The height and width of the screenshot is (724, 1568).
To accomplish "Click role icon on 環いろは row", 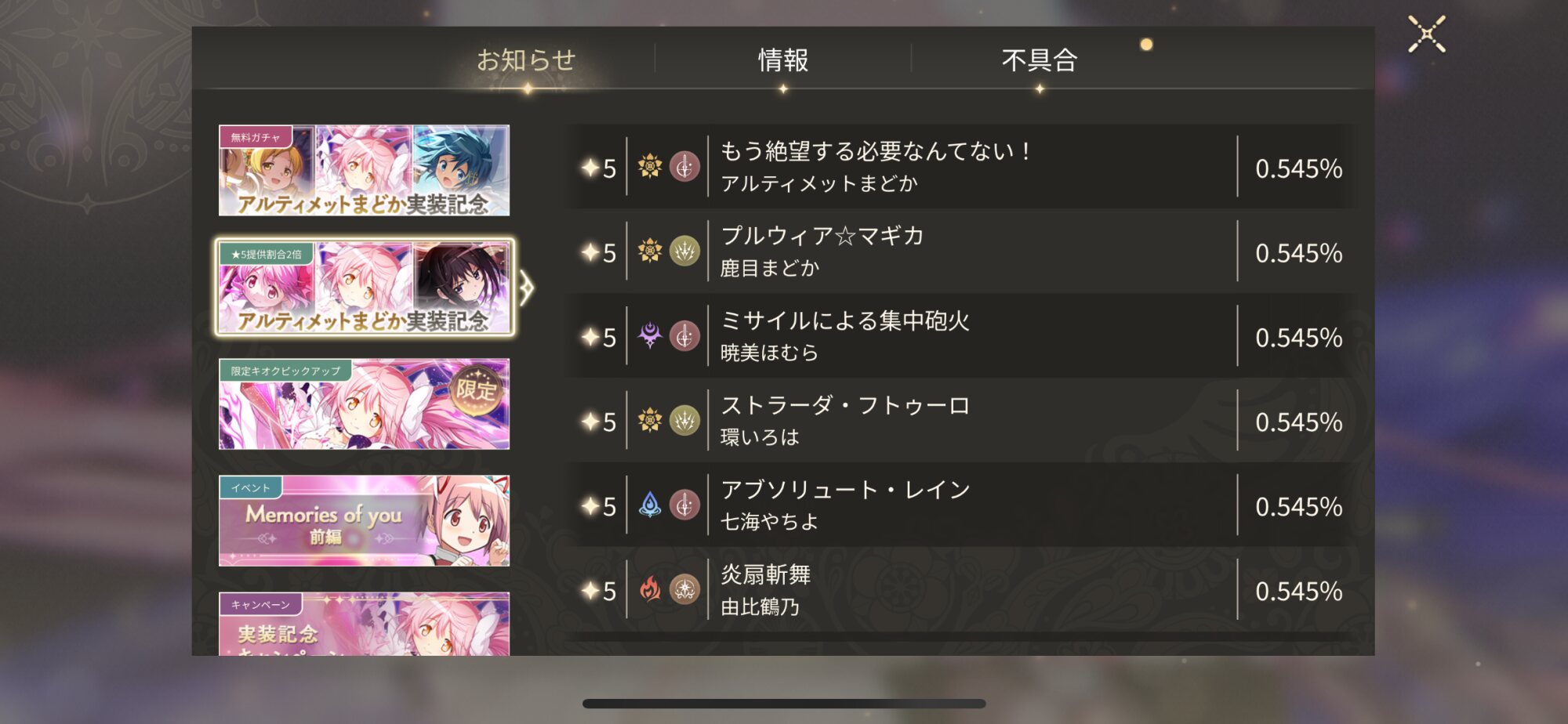I will click(x=684, y=420).
